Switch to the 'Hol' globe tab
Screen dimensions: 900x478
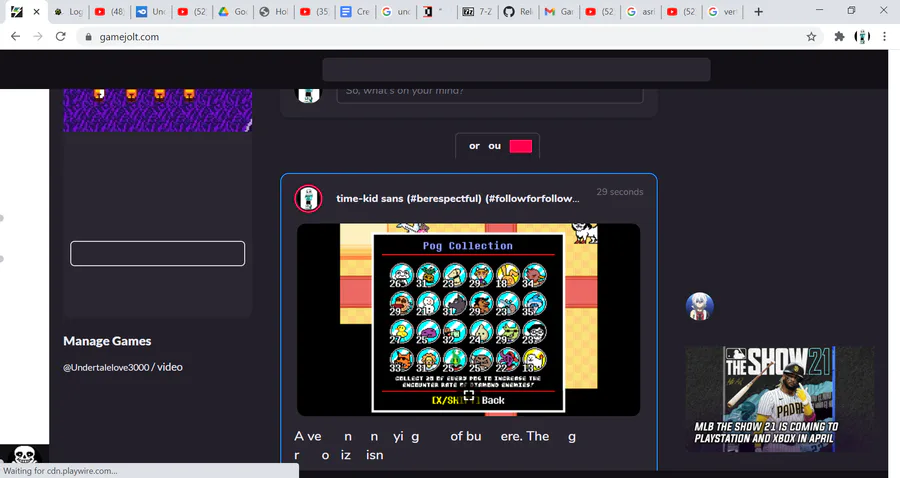274,11
